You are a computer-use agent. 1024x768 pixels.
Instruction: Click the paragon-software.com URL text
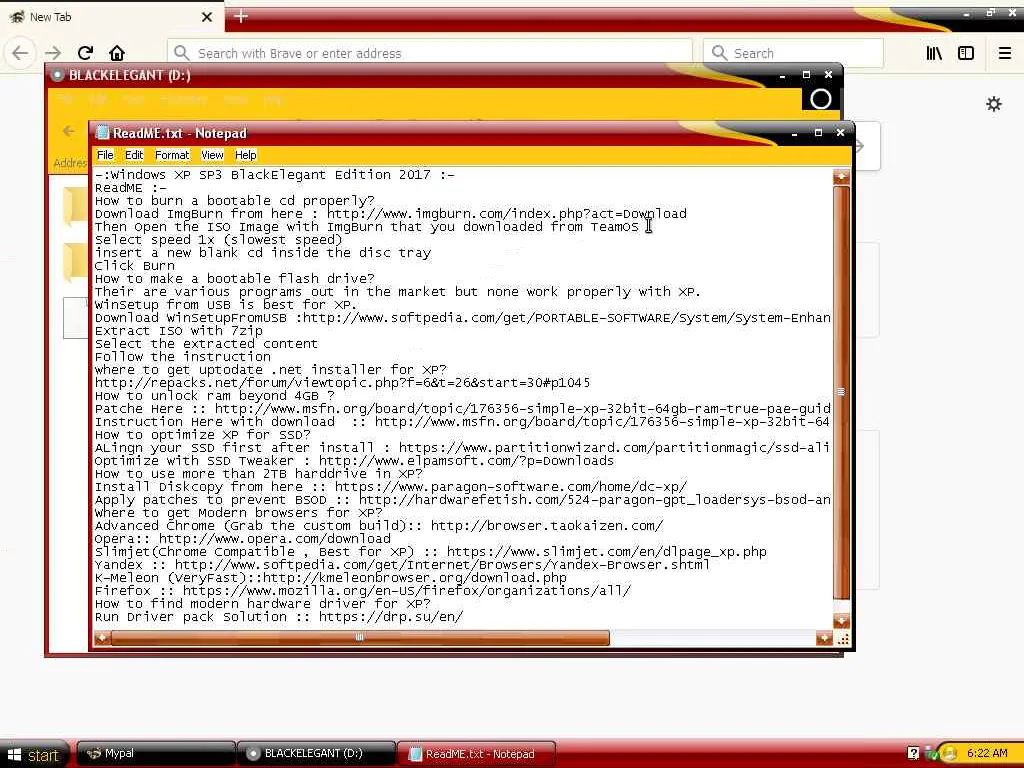(511, 487)
